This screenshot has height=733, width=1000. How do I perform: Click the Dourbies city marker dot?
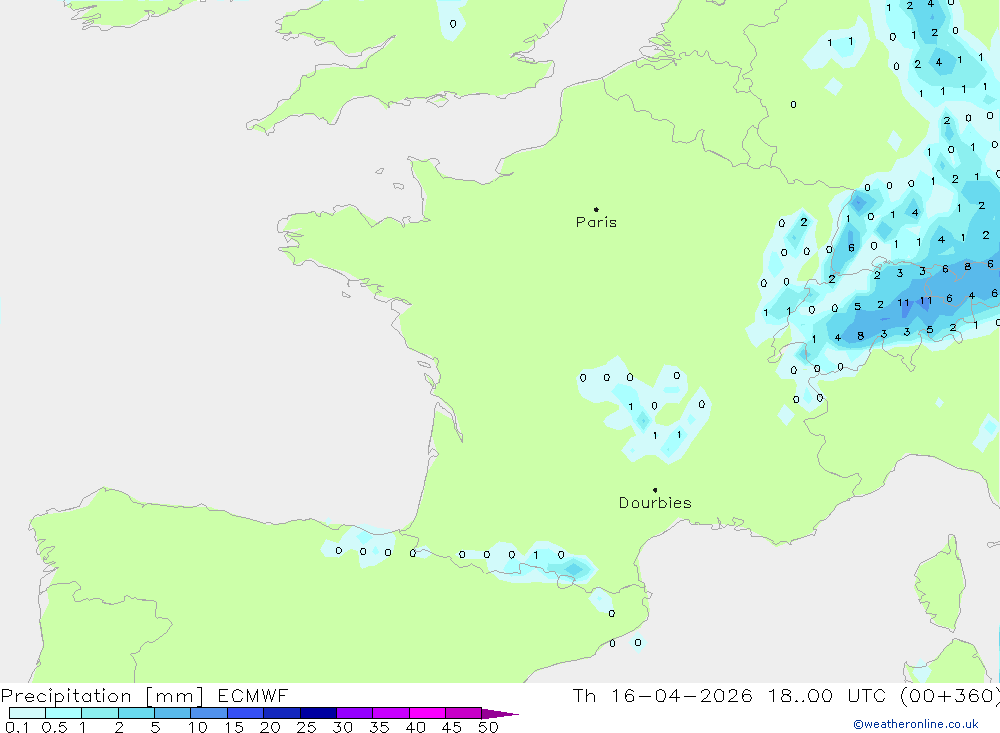click(x=655, y=490)
